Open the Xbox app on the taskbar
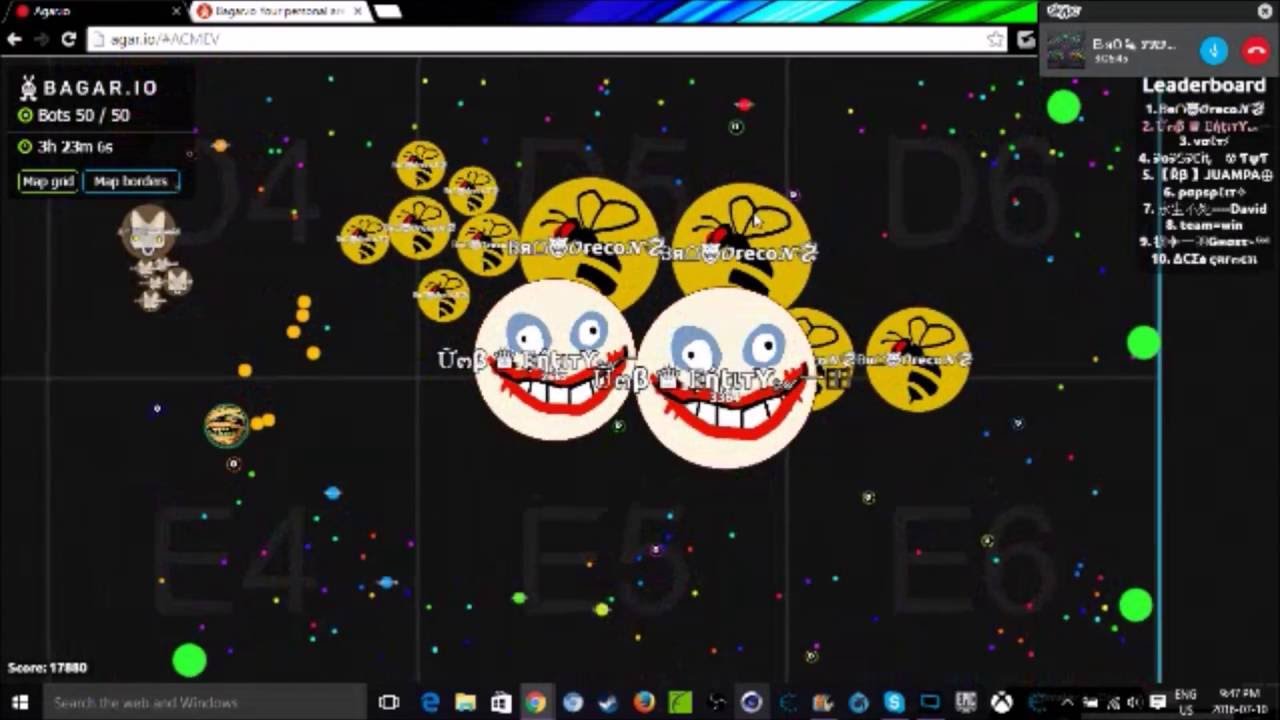 (x=1001, y=702)
